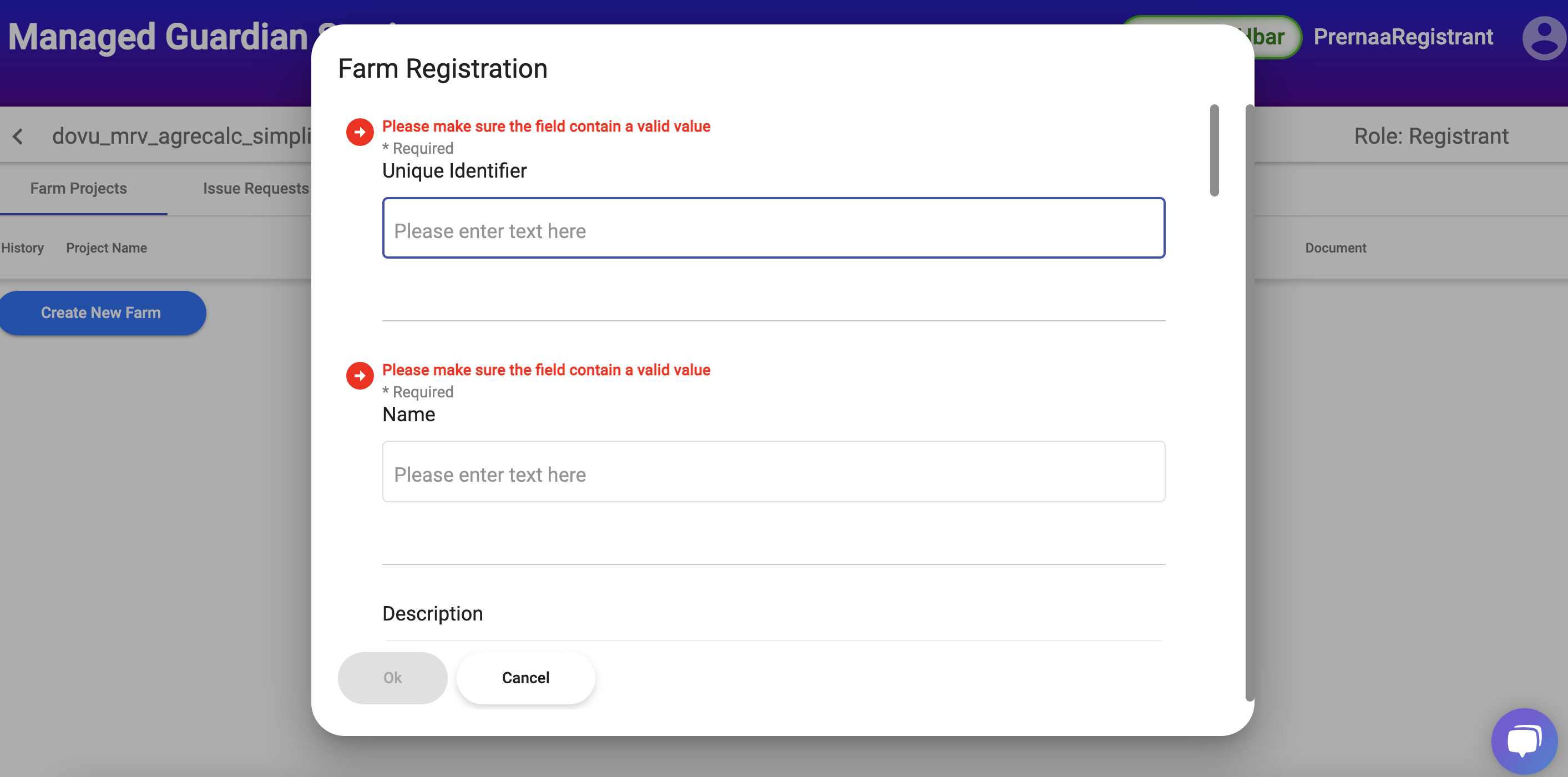Image resolution: width=1568 pixels, height=777 pixels.
Task: Open the chat support widget
Action: point(1524,740)
